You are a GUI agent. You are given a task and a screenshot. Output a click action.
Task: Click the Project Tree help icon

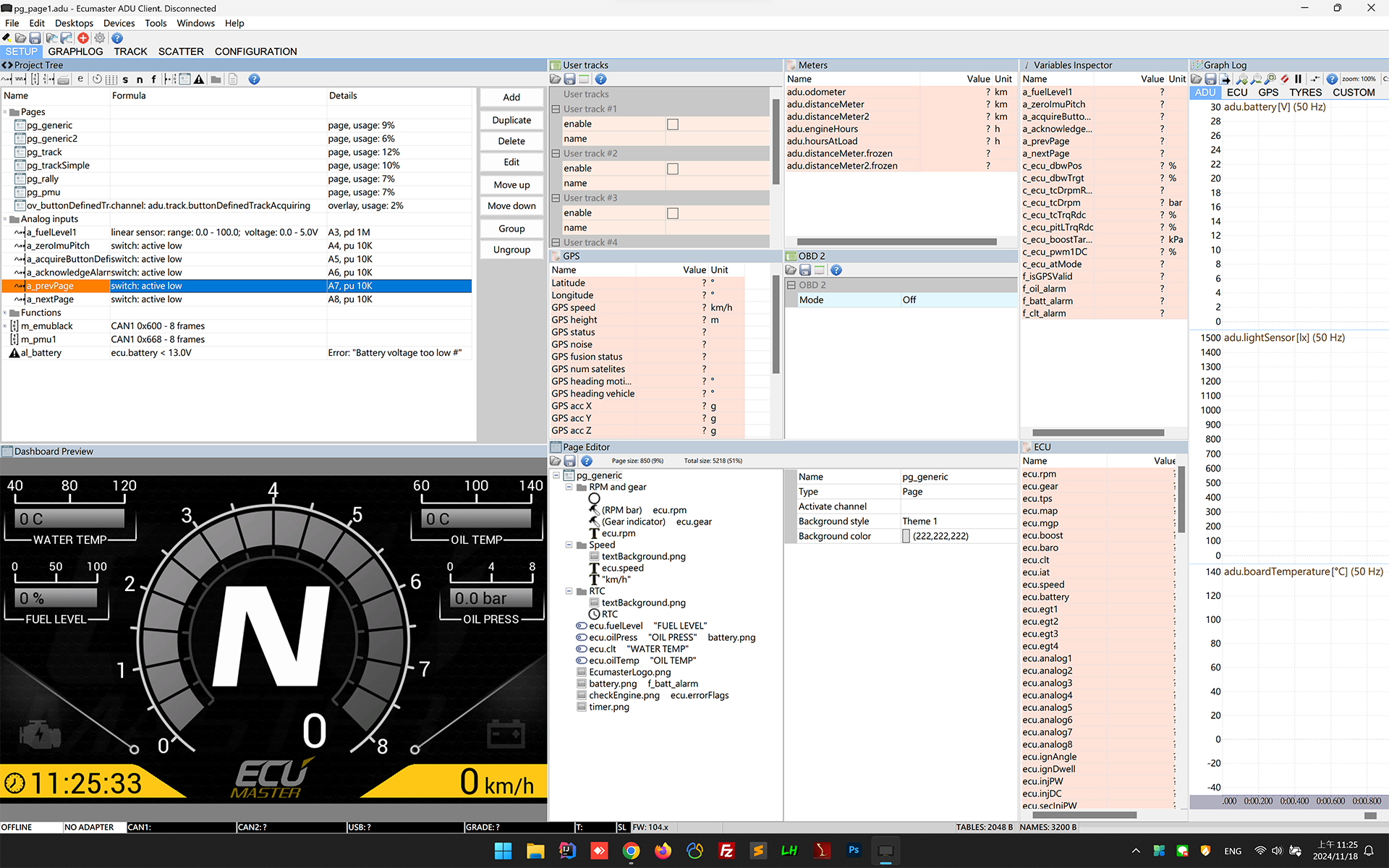click(x=254, y=80)
